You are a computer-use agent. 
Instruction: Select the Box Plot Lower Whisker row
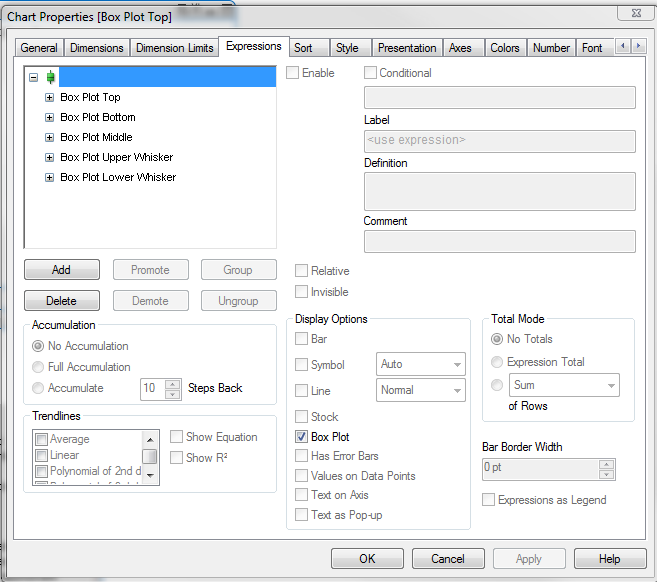118,178
